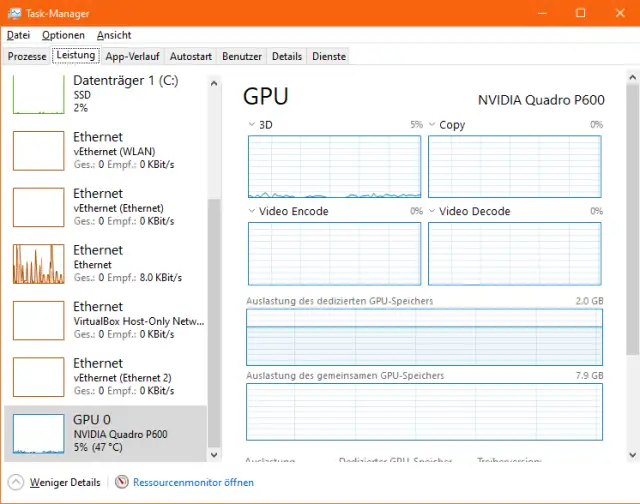Open the Copy graph dropdown
Viewport: 640px width, 504px height.
pyautogui.click(x=432, y=125)
